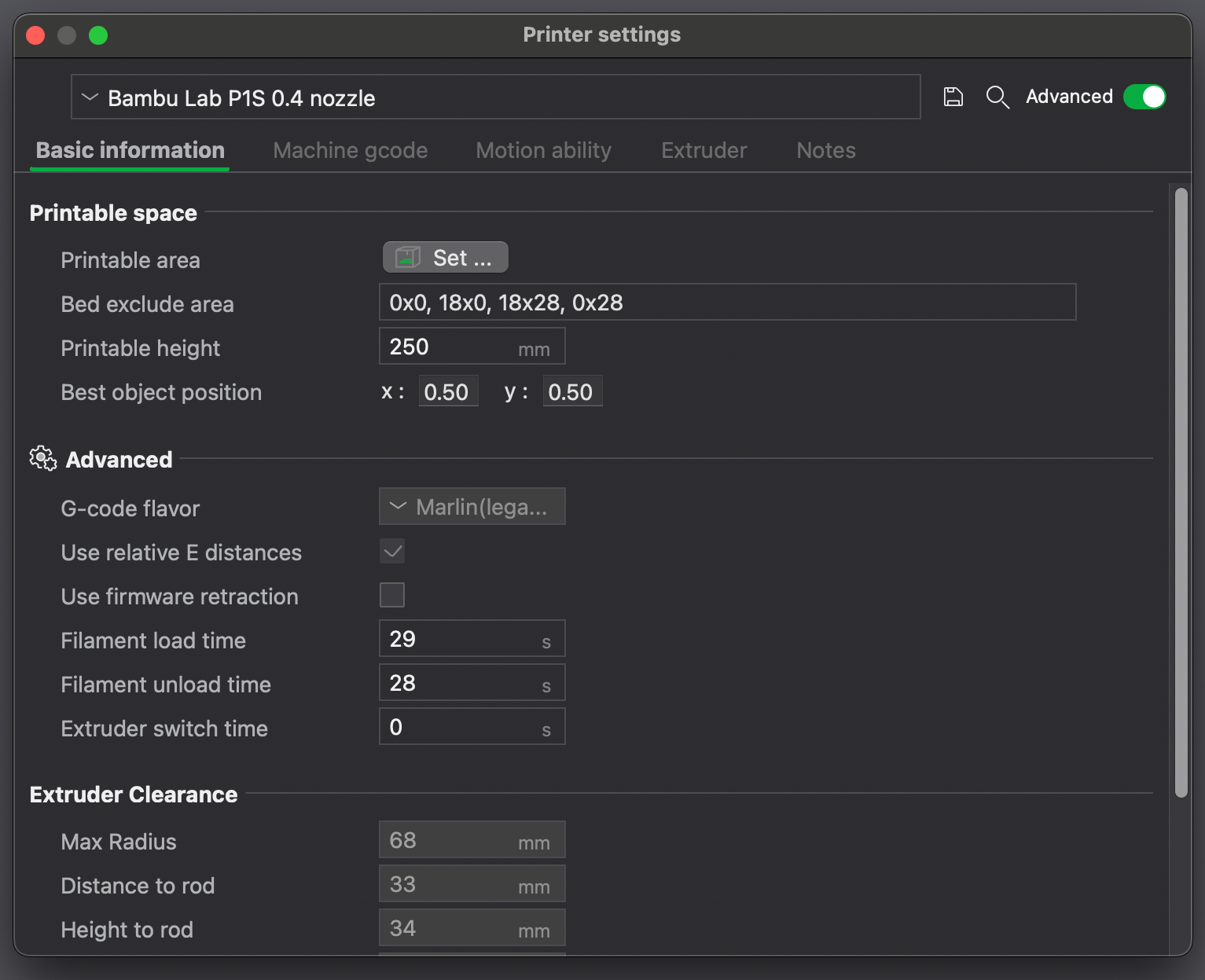The width and height of the screenshot is (1205, 980).
Task: Click the 'Extruder switch time' label
Action: coord(164,729)
